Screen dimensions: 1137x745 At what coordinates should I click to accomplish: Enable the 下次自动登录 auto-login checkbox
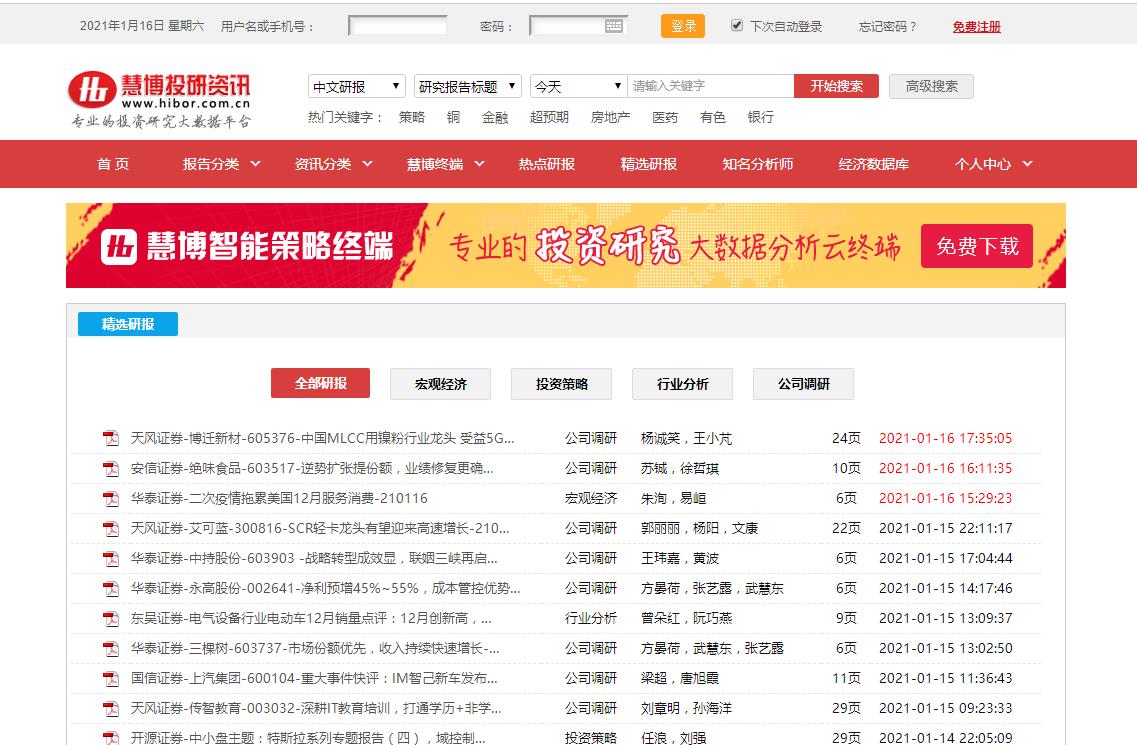click(x=737, y=26)
